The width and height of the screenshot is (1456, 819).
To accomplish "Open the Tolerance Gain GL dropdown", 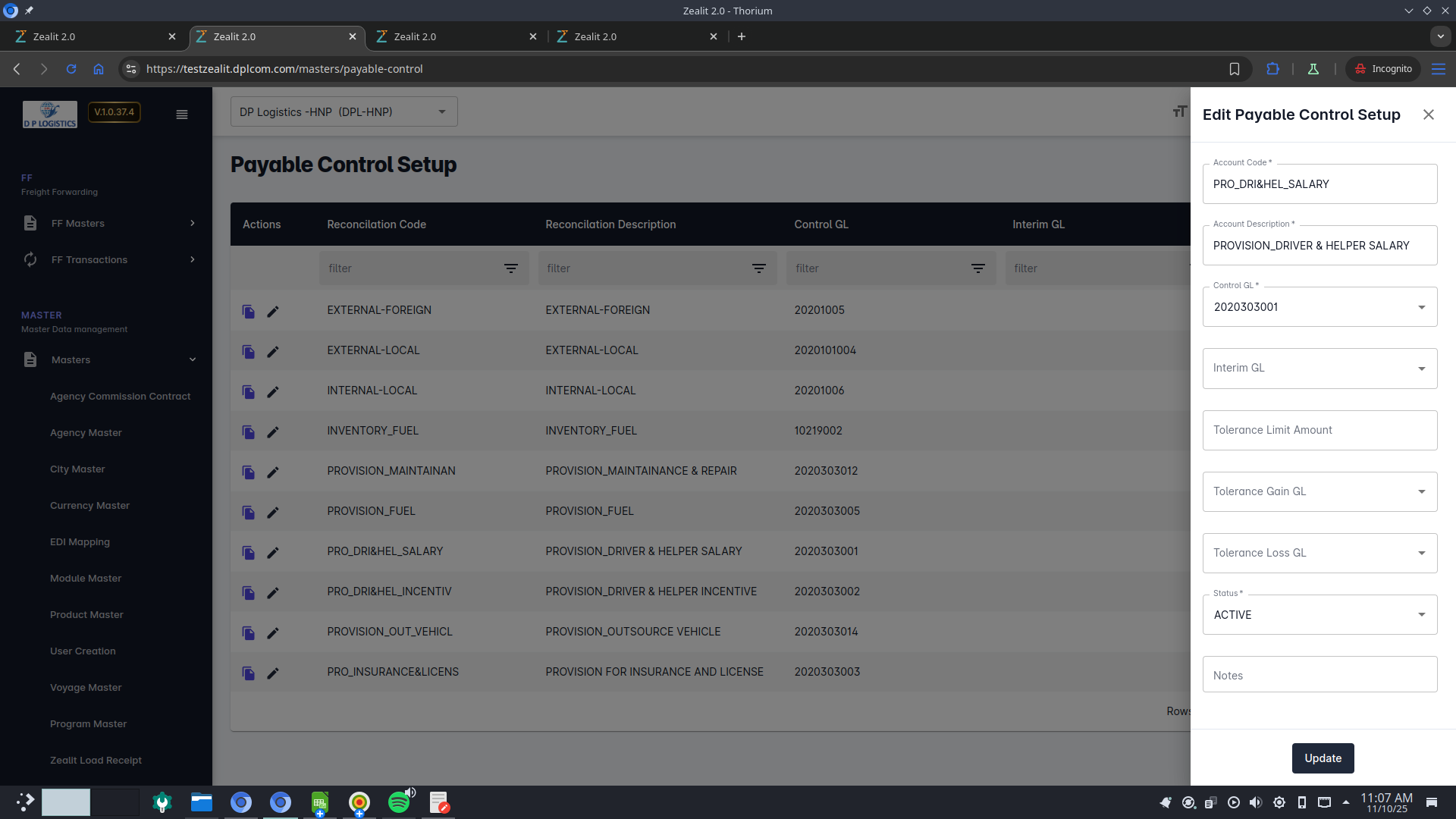I will tap(1319, 491).
